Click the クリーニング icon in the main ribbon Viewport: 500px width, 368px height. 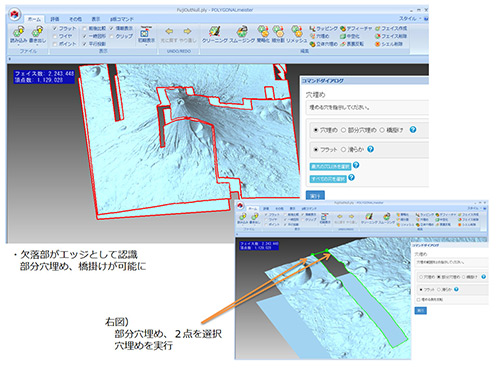point(215,32)
